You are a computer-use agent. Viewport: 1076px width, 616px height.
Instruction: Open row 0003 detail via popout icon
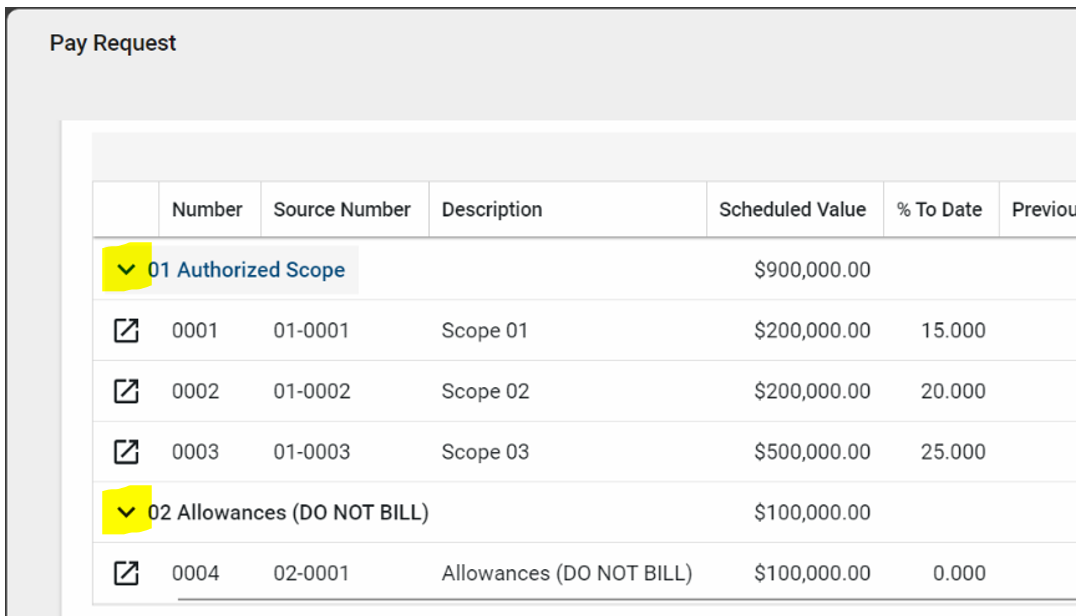point(126,452)
